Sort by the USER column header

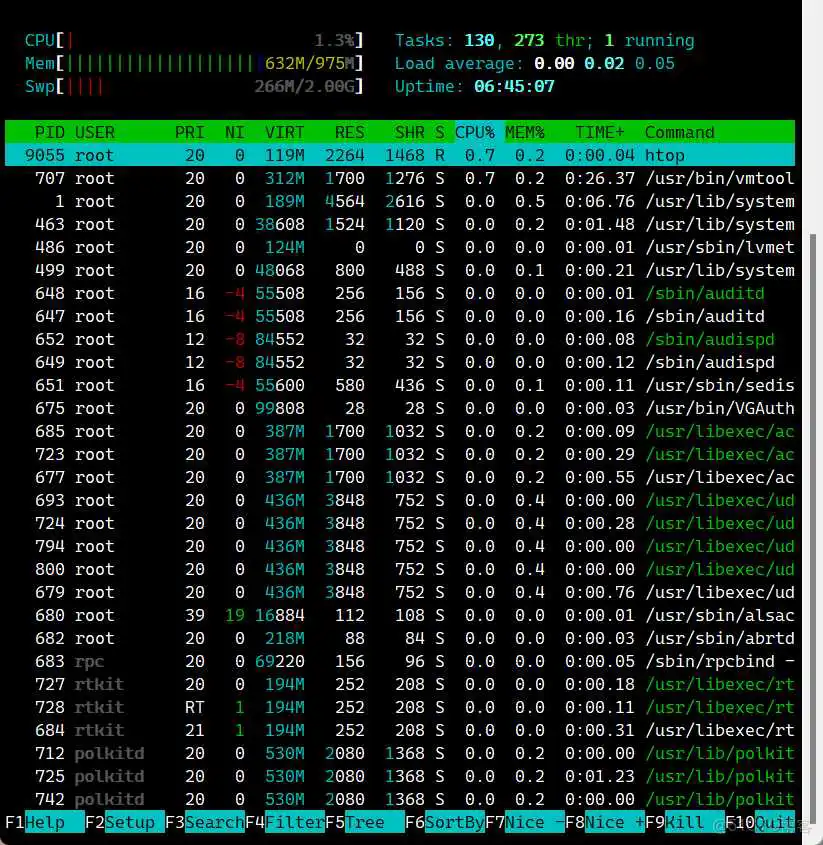[x=96, y=132]
